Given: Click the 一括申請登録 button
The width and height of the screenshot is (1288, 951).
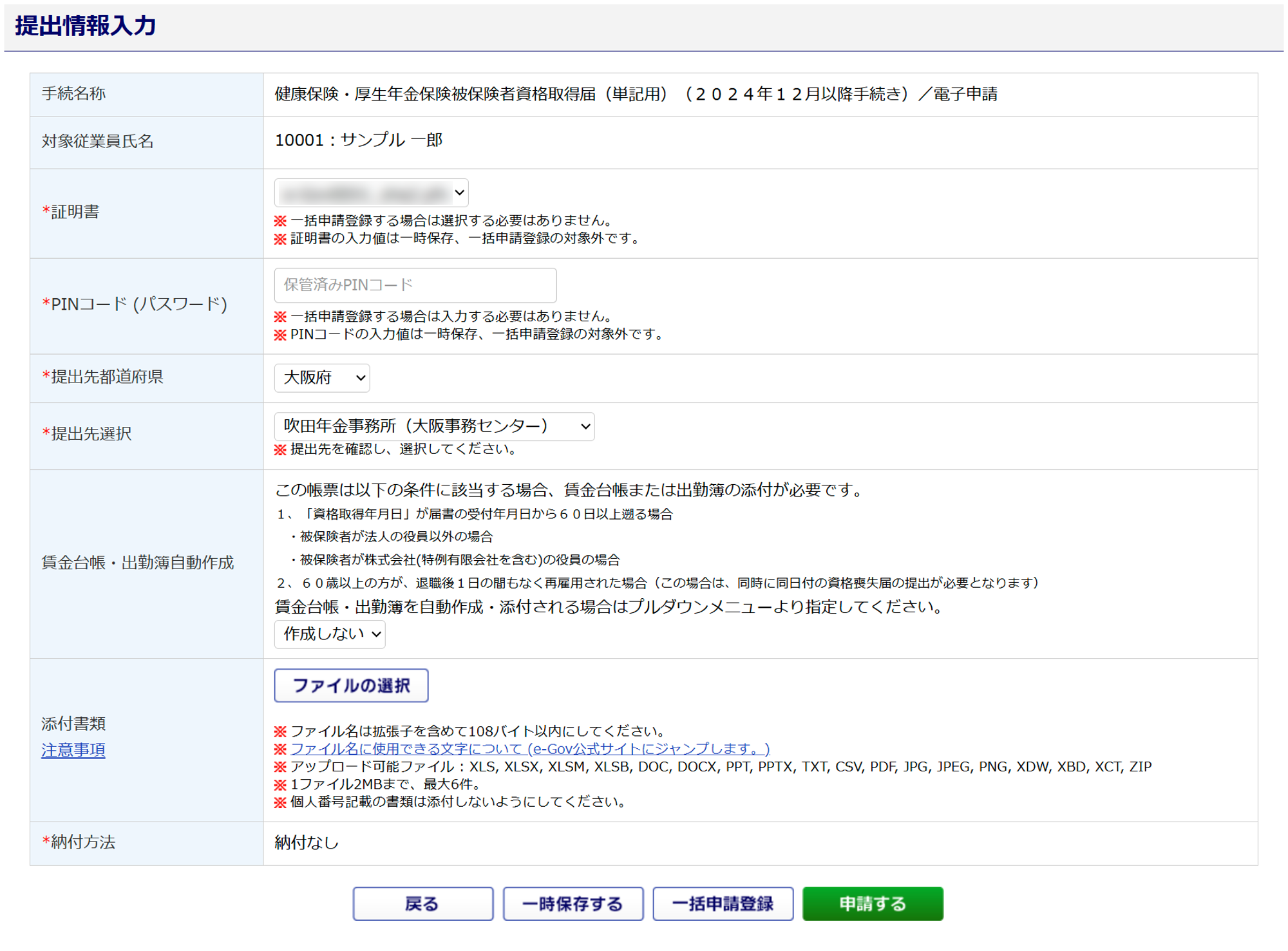Looking at the screenshot, I should tap(723, 904).
